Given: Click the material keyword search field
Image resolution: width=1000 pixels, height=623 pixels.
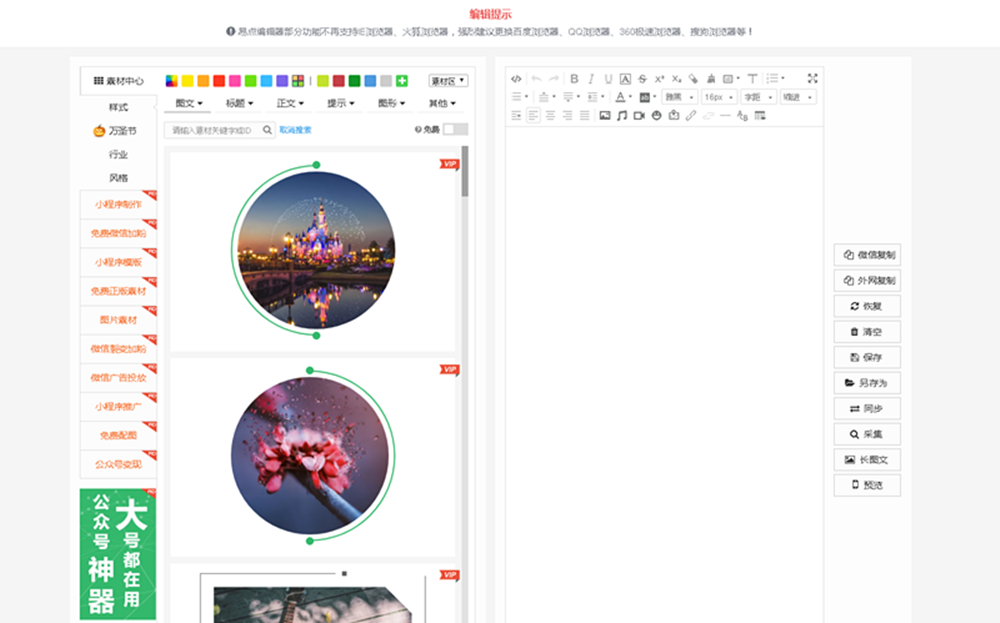Looking at the screenshot, I should [x=214, y=130].
